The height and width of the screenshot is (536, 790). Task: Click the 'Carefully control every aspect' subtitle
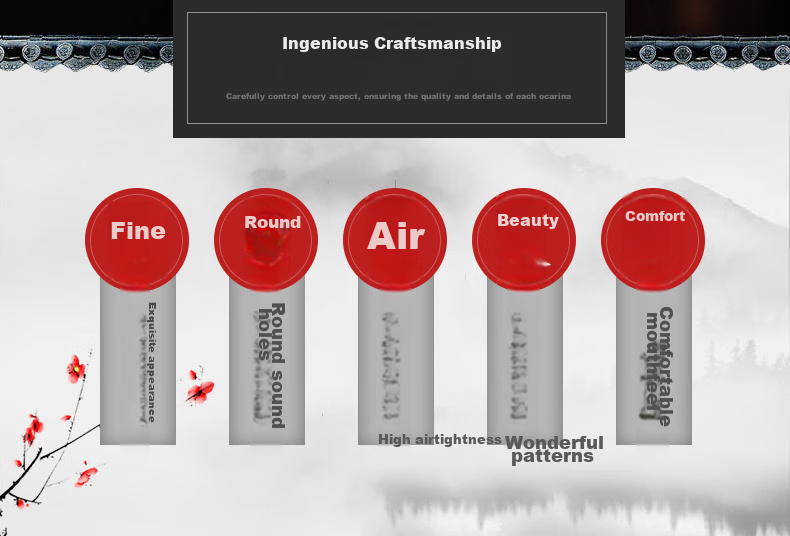(x=399, y=96)
